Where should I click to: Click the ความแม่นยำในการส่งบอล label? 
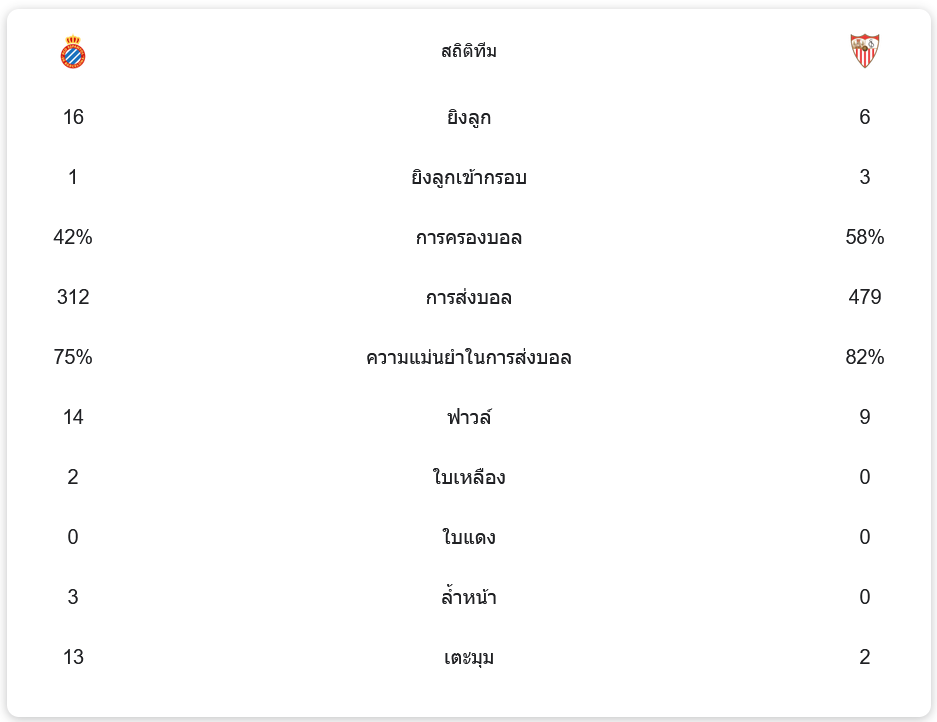coord(468,358)
